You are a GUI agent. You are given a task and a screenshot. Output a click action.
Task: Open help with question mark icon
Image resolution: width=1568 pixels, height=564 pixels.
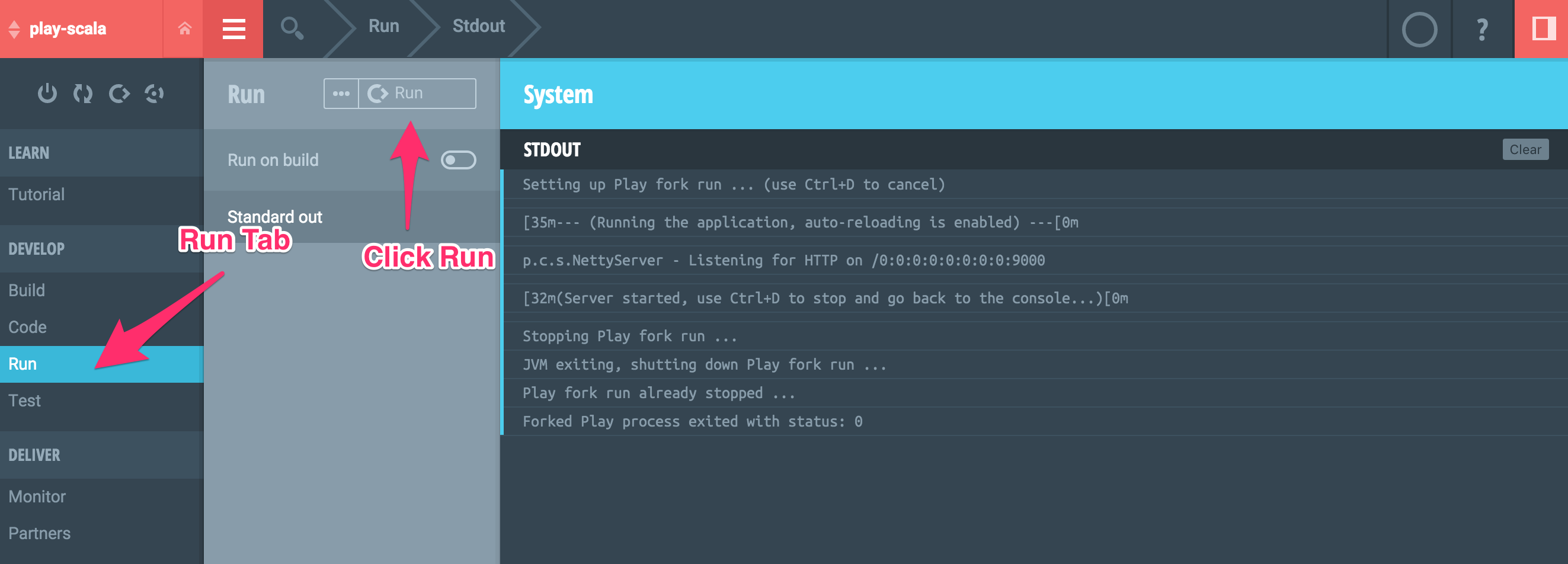(x=1482, y=29)
